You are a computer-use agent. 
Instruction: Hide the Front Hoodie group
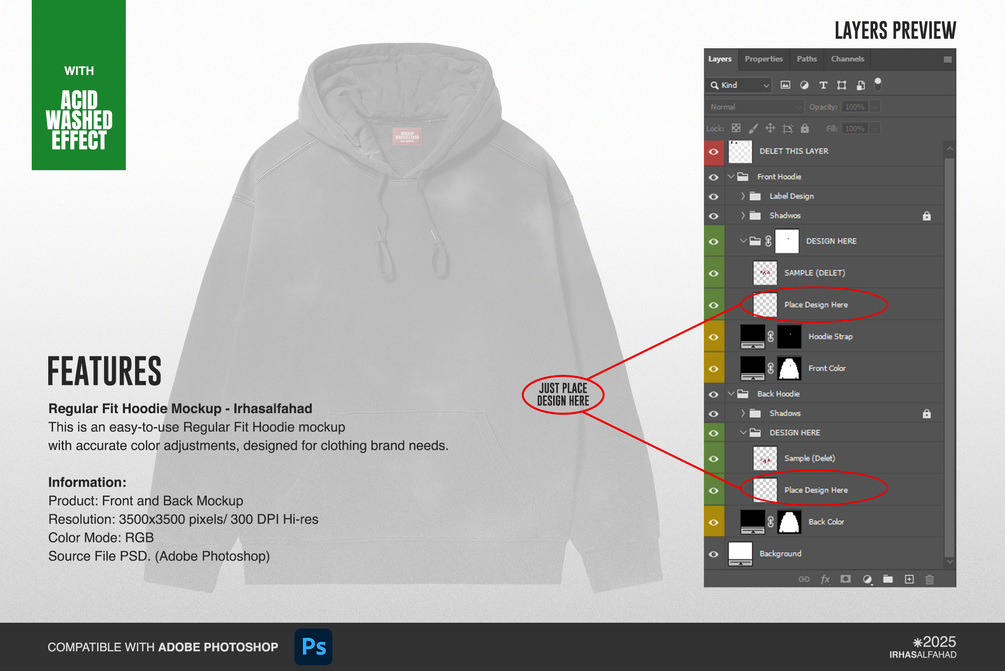tap(714, 176)
